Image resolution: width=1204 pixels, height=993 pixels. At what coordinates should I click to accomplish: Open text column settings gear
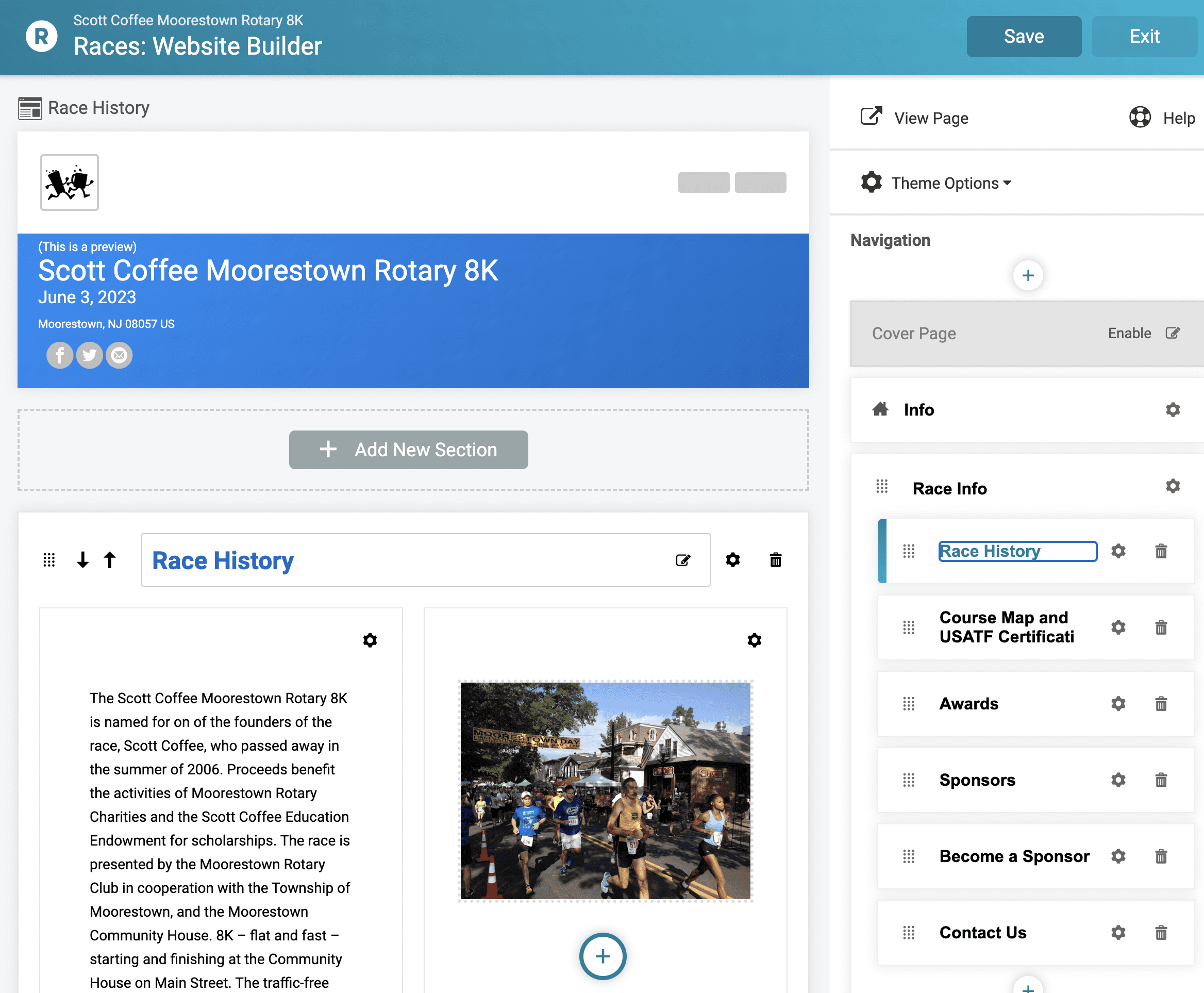pyautogui.click(x=370, y=640)
